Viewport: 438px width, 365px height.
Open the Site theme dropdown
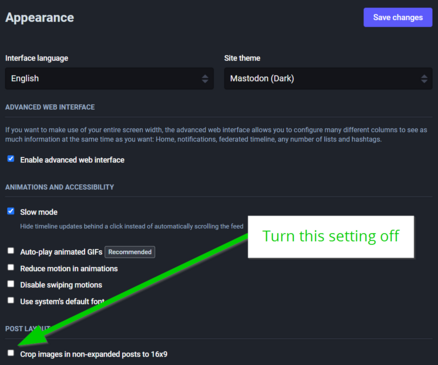pos(328,78)
